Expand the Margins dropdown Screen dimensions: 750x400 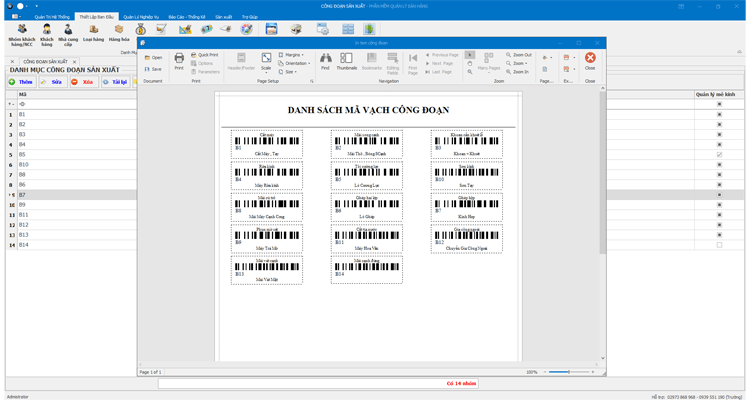click(293, 55)
